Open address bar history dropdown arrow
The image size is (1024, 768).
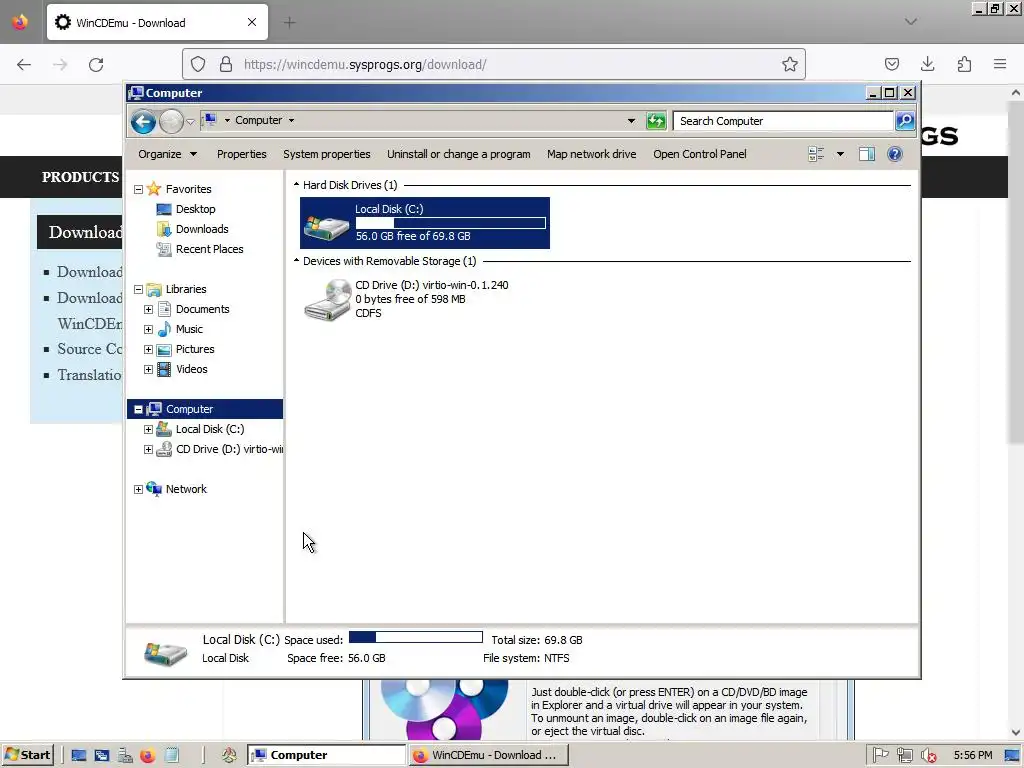click(631, 121)
